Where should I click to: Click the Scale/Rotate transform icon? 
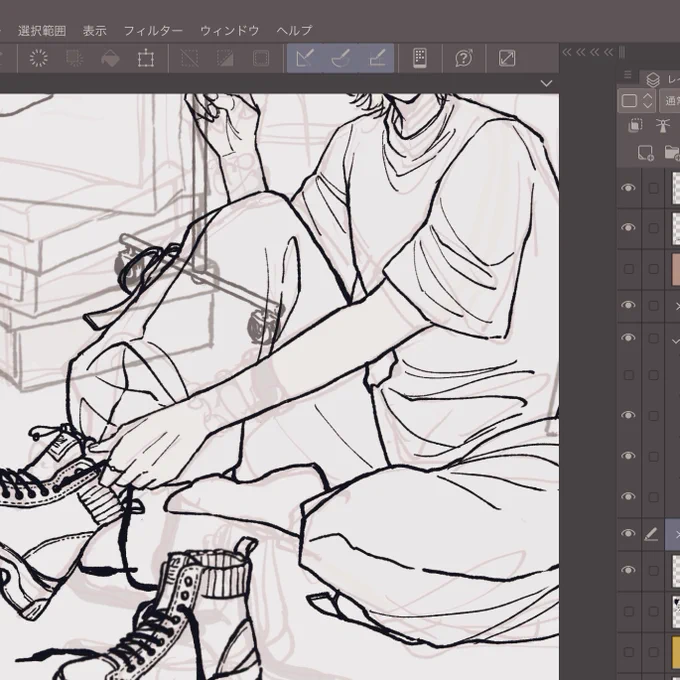coord(146,58)
